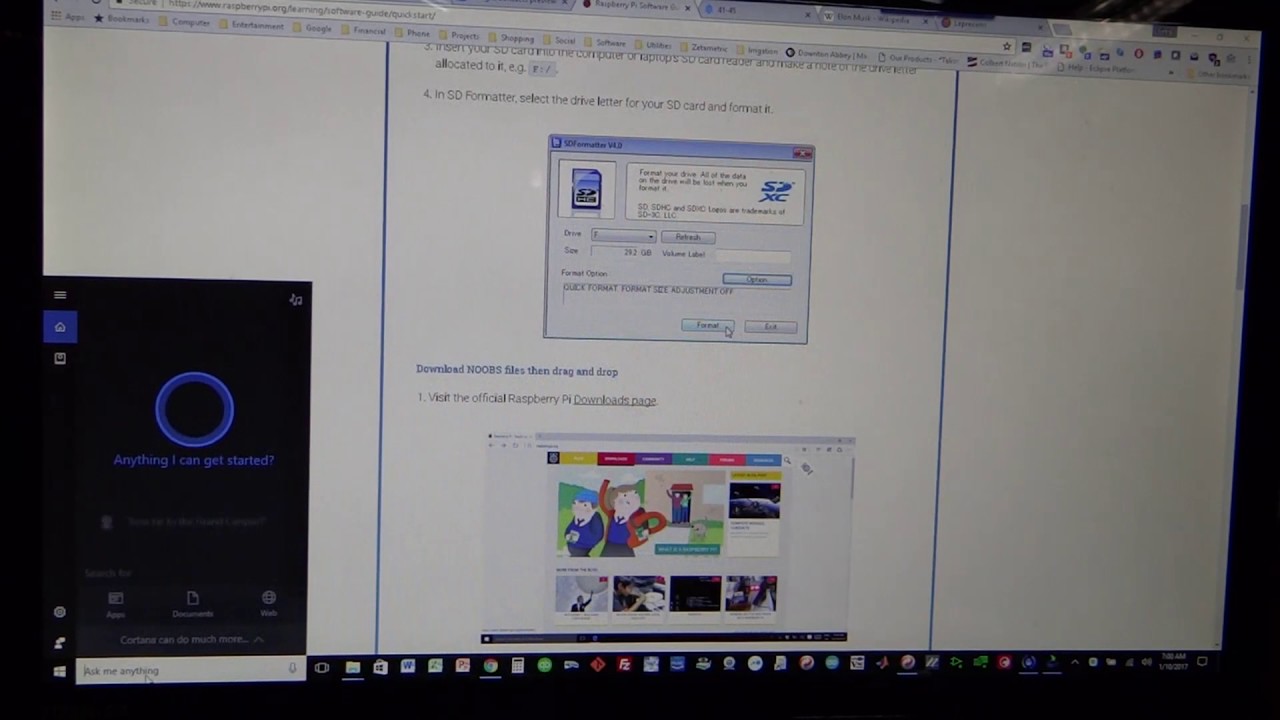
Task: Open the Social bookmarks folder
Action: 559,41
